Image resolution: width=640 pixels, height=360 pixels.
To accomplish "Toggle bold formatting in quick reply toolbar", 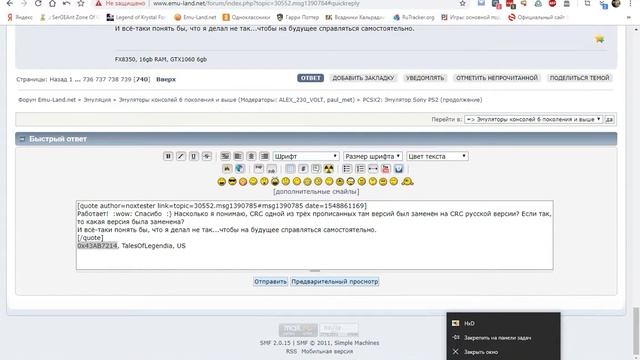I will [168, 156].
